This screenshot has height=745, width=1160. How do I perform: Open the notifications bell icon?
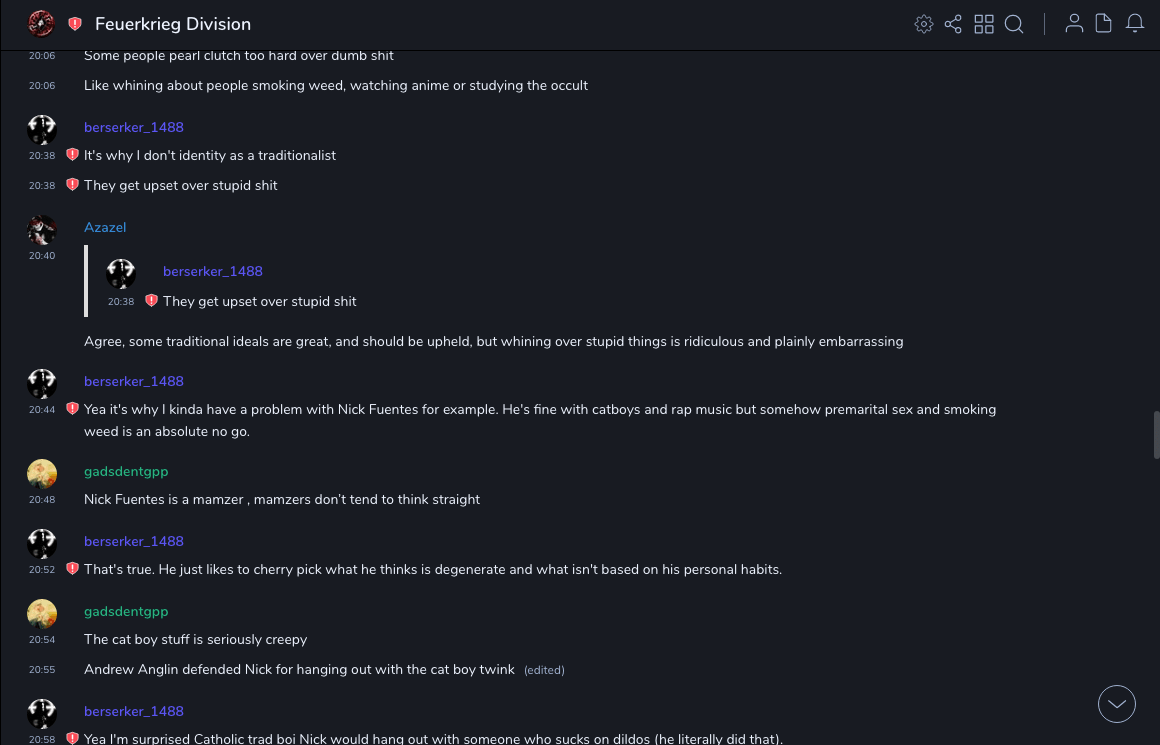coord(1135,24)
